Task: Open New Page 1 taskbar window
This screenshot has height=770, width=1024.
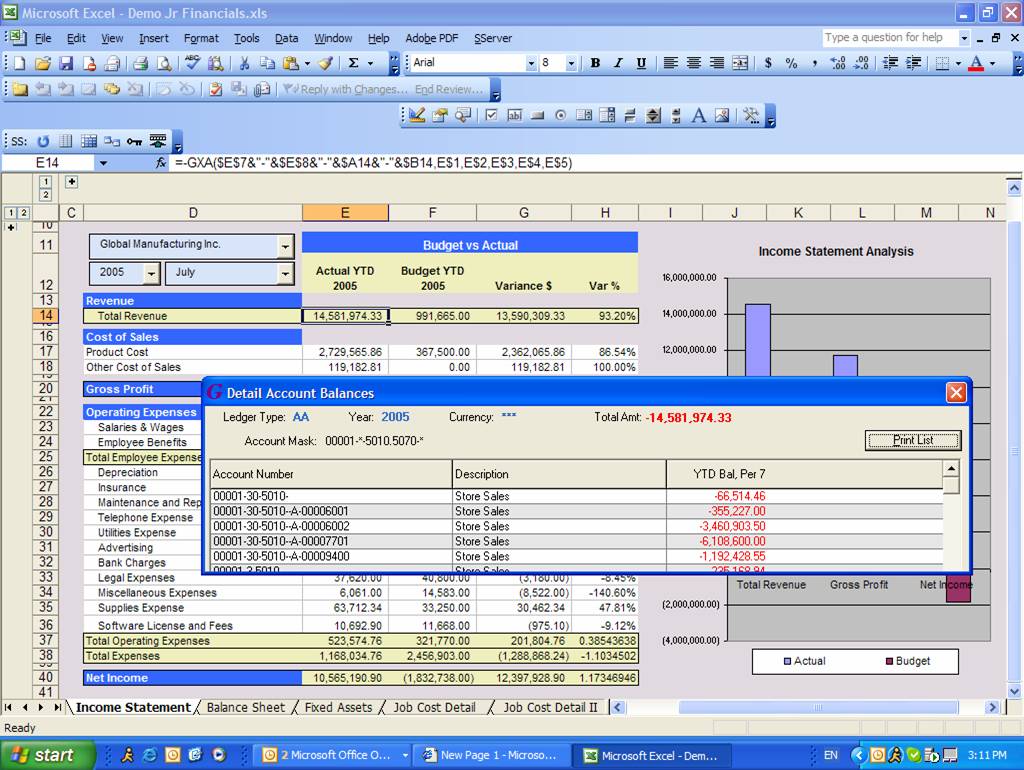Action: pos(491,755)
